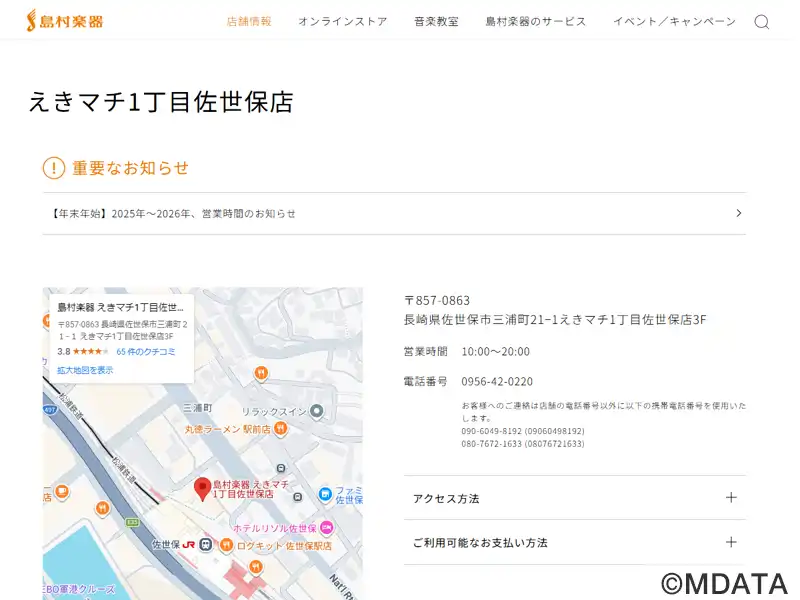
Task: Open the オンラインストア menu item
Action: pos(342,21)
